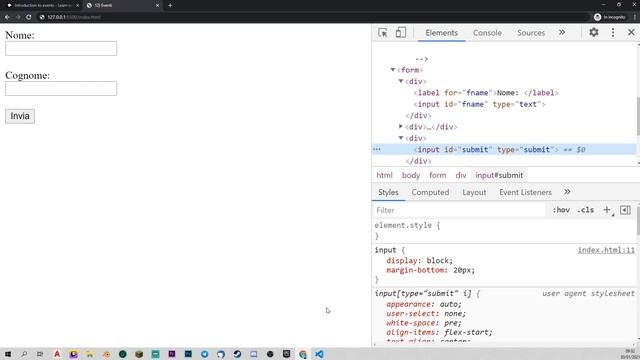Click the address bar showing 127.0.0.1

click(314, 17)
